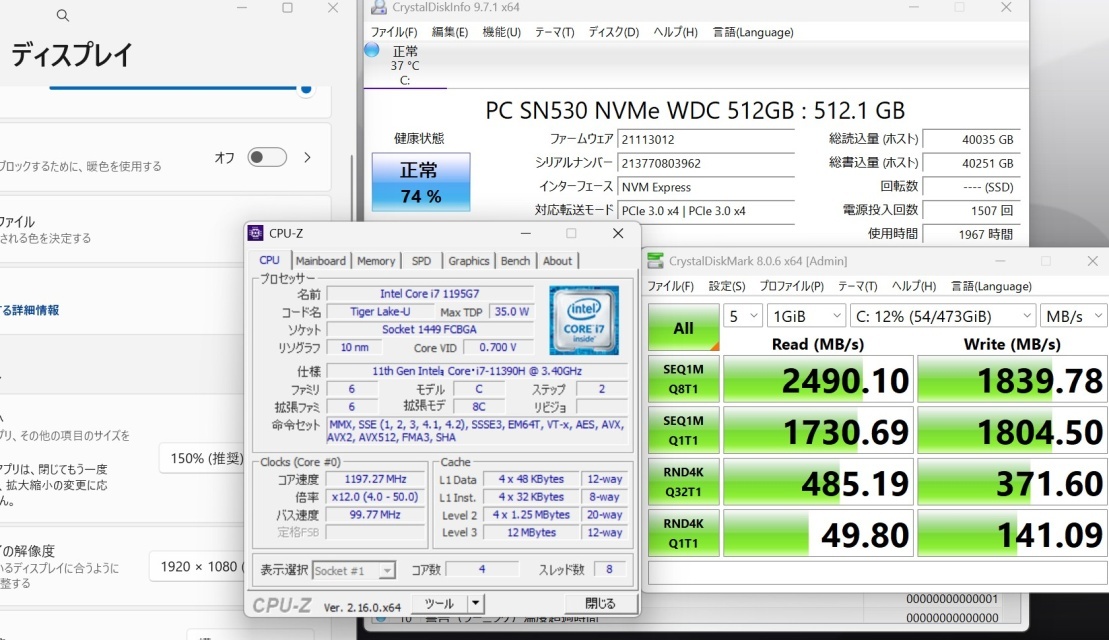
Task: Click the interface field NVM Express
Action: tap(706, 187)
